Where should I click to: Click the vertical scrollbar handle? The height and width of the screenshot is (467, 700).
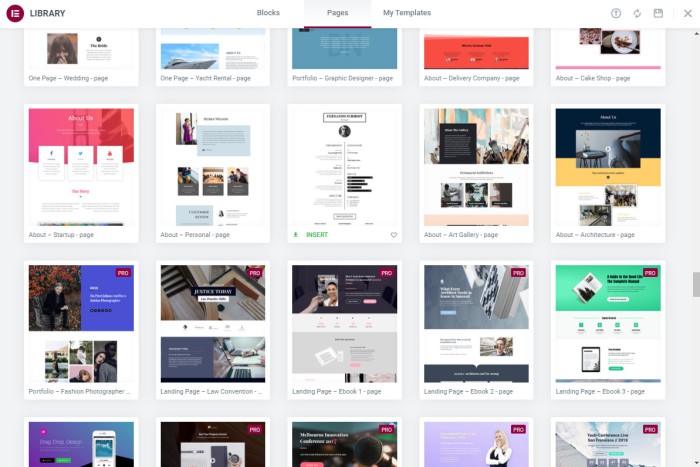pos(696,283)
